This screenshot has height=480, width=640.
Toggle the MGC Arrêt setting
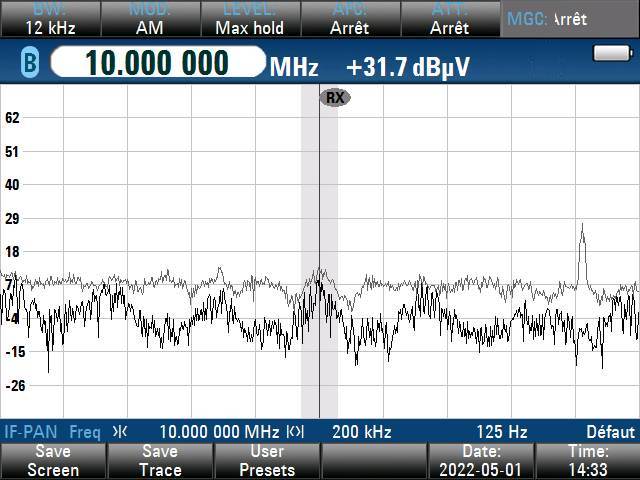(569, 19)
